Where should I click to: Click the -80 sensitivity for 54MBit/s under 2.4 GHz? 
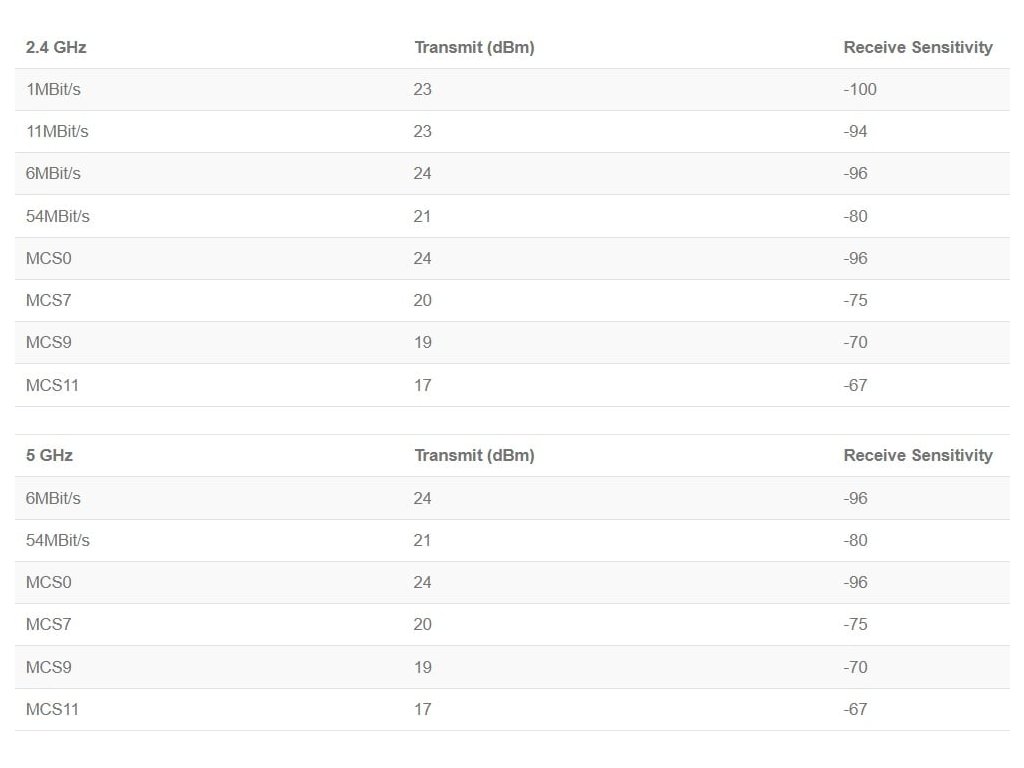pyautogui.click(x=856, y=216)
